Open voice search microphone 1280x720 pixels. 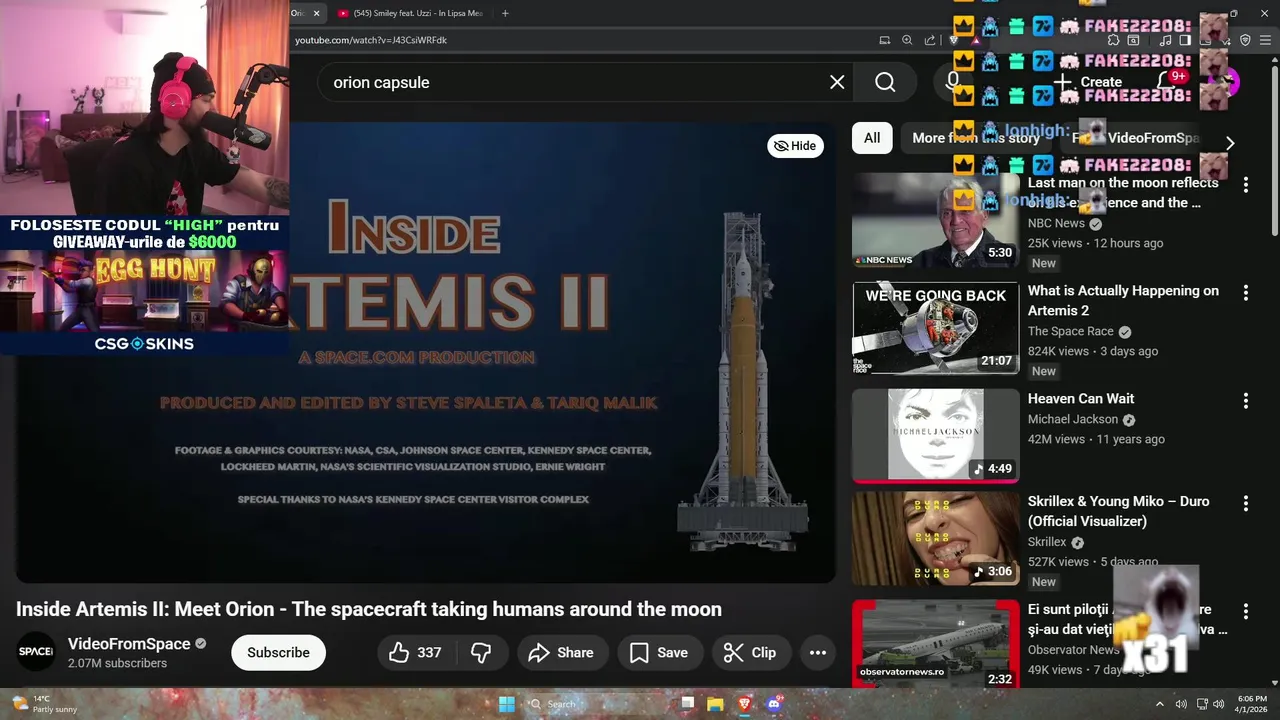point(953,82)
